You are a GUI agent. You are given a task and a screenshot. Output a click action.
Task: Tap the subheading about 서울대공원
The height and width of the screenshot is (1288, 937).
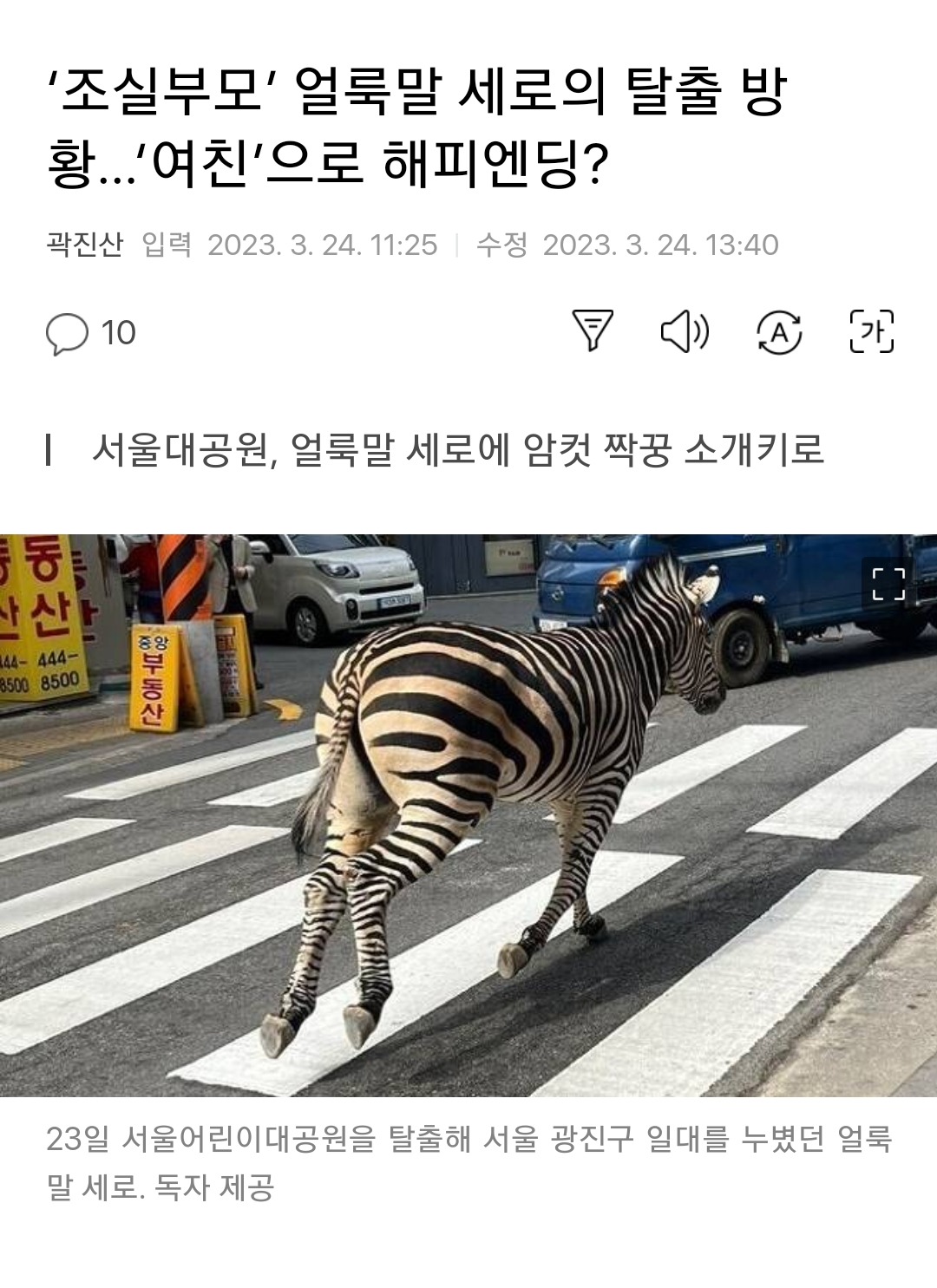[x=457, y=450]
